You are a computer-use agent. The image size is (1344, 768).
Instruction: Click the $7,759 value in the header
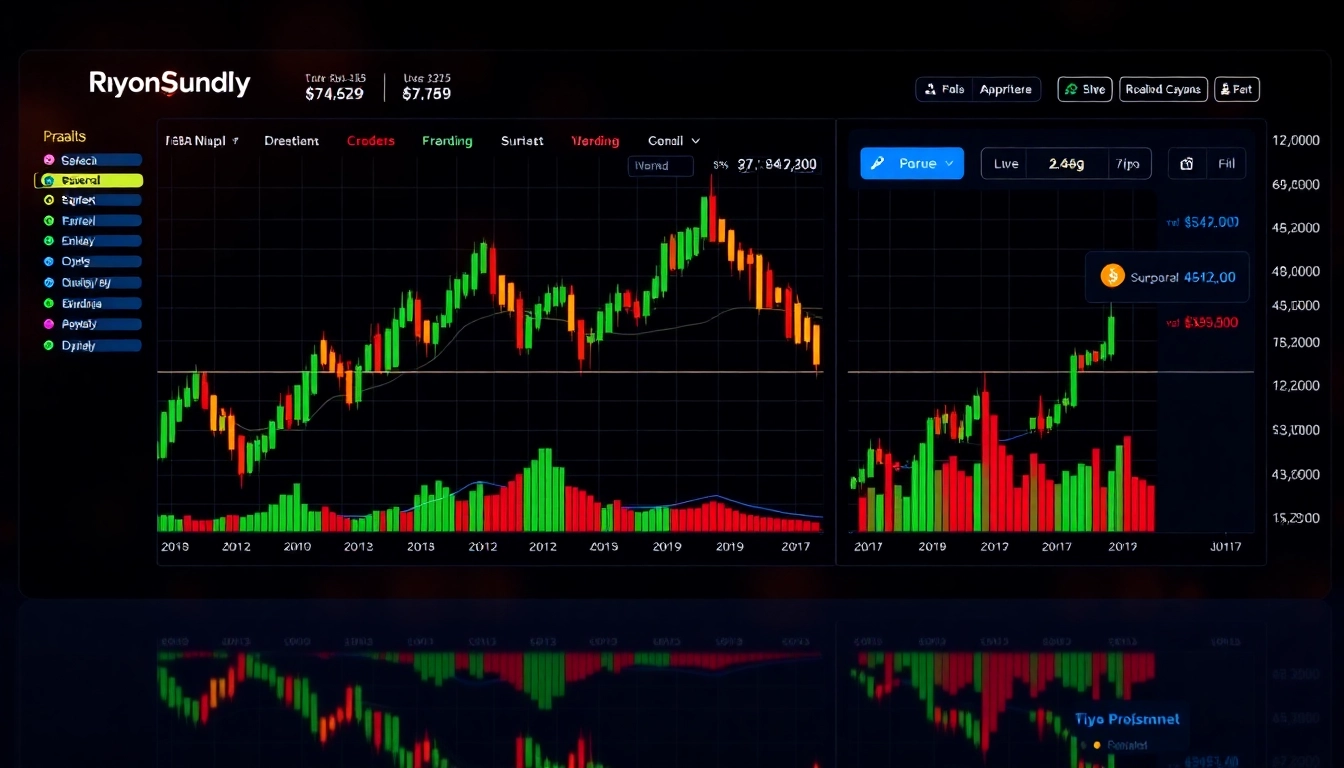pos(426,94)
